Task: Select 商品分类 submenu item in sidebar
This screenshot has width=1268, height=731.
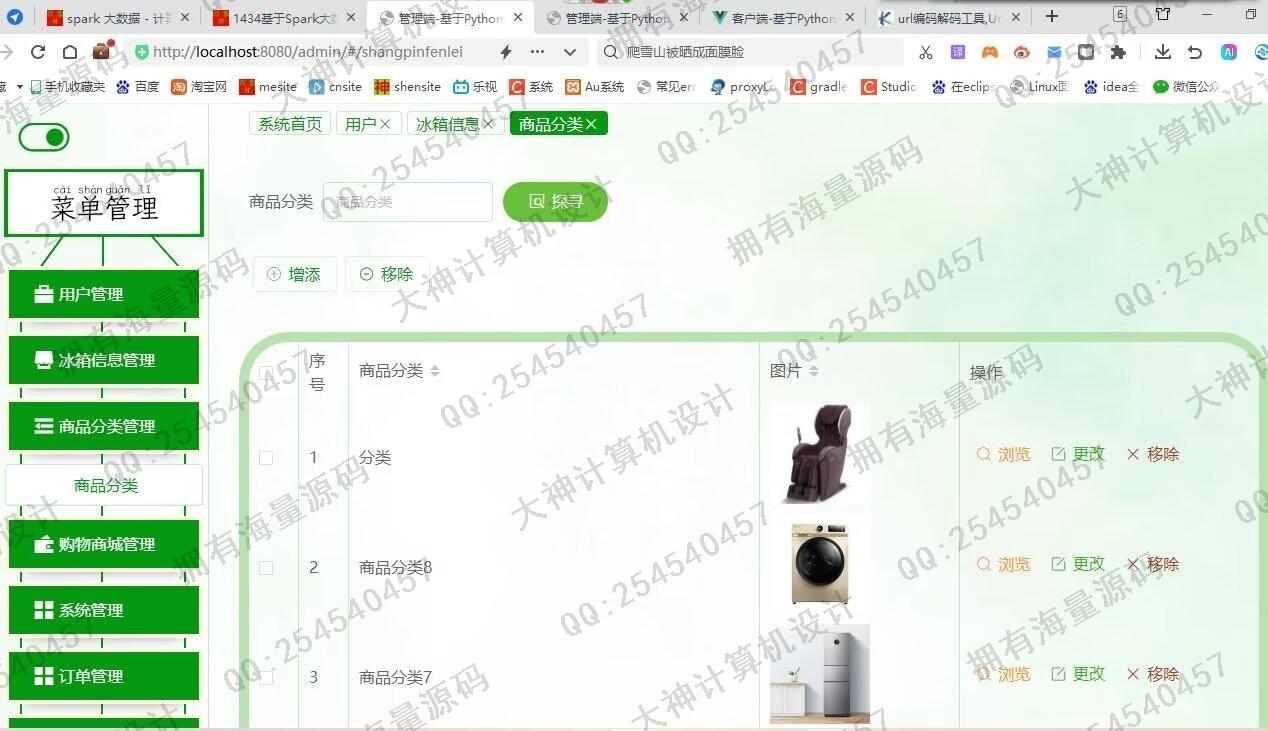Action: (104, 485)
